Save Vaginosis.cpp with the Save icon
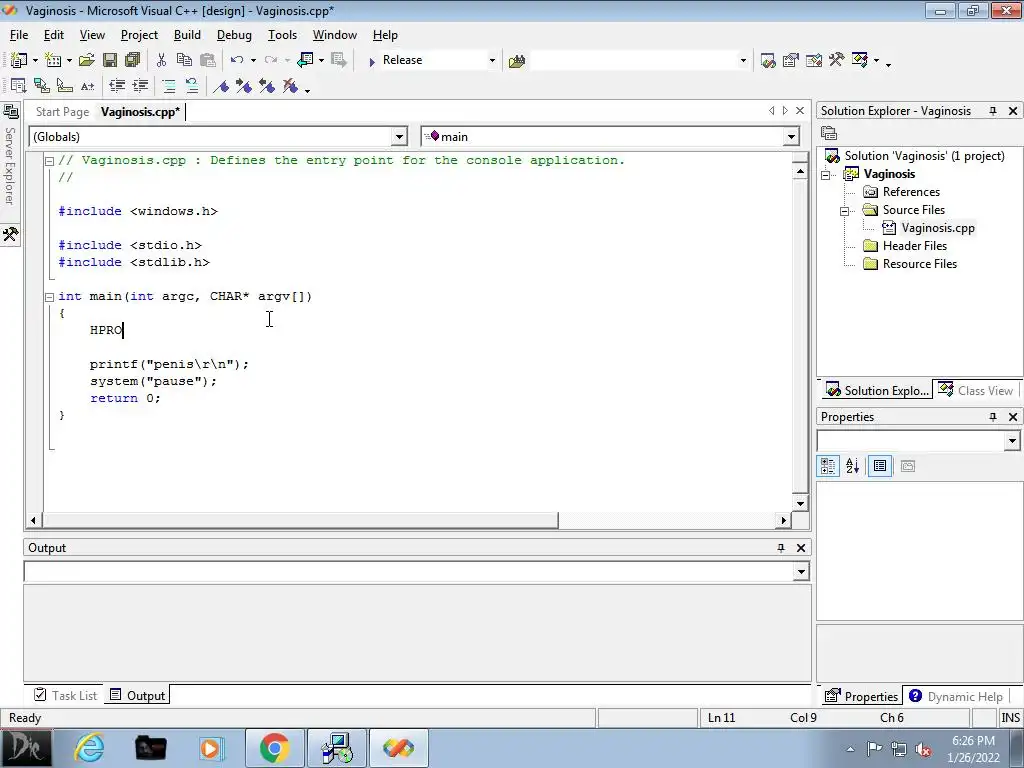1024x768 pixels. (x=110, y=60)
